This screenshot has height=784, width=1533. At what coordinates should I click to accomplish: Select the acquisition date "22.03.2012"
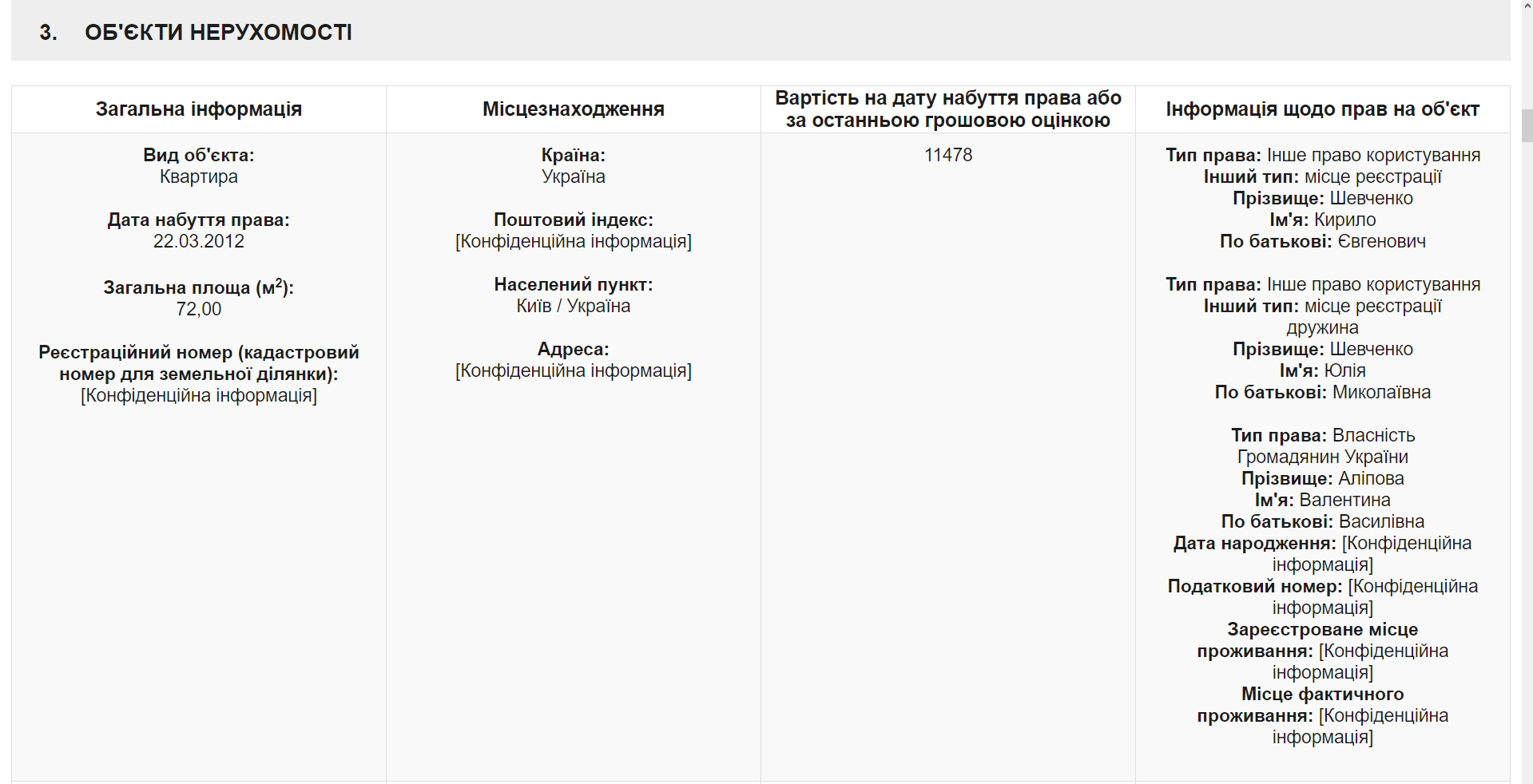[x=199, y=242]
